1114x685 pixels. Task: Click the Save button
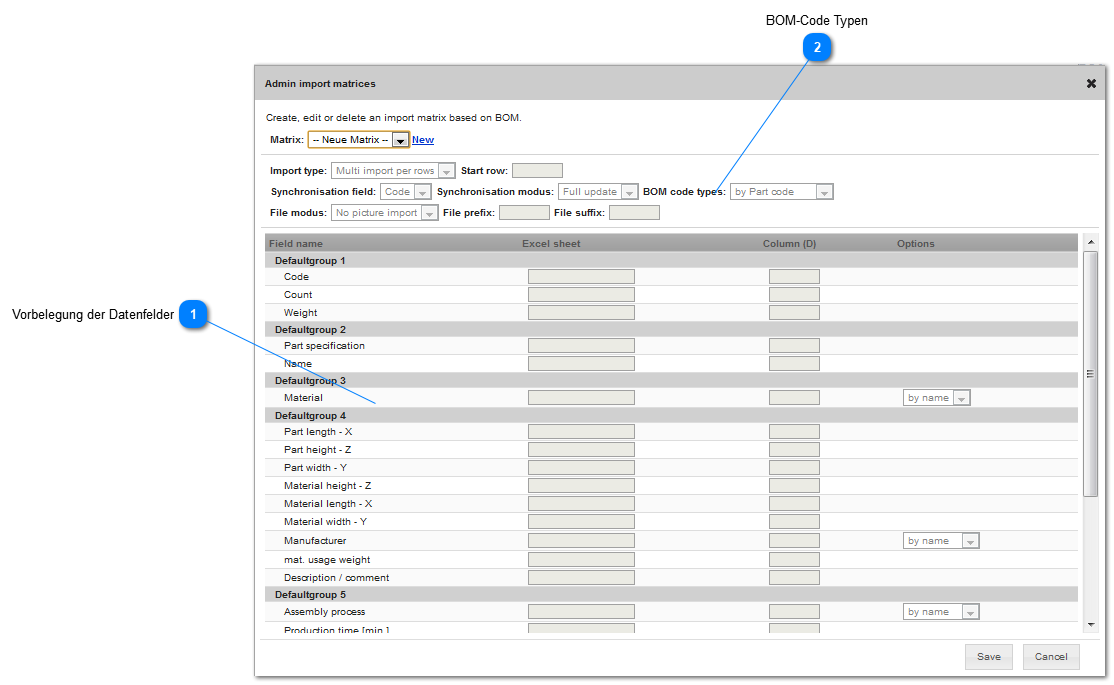[988, 657]
